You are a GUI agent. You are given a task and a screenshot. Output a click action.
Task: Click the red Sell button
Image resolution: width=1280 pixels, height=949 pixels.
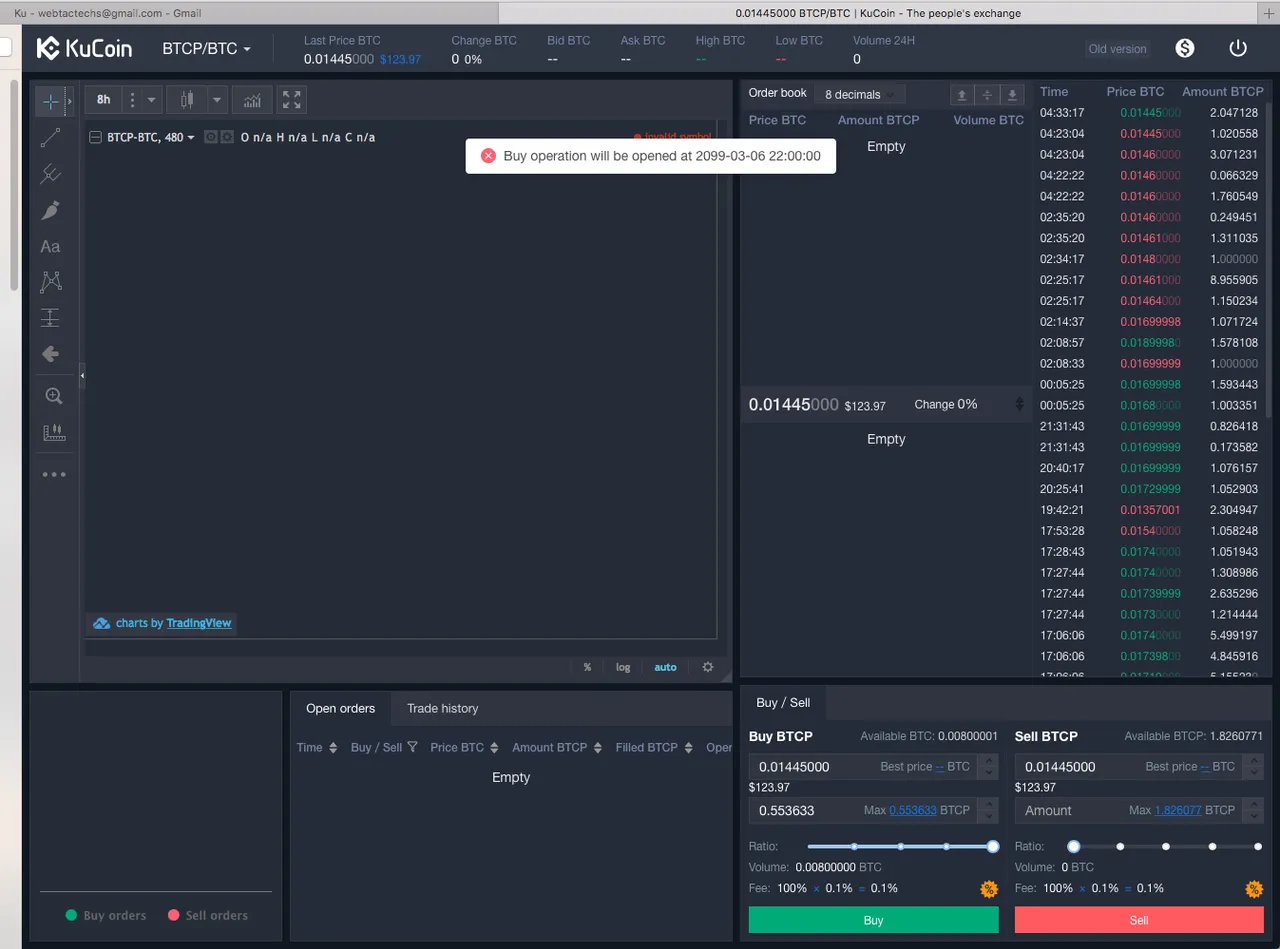tap(1139, 920)
